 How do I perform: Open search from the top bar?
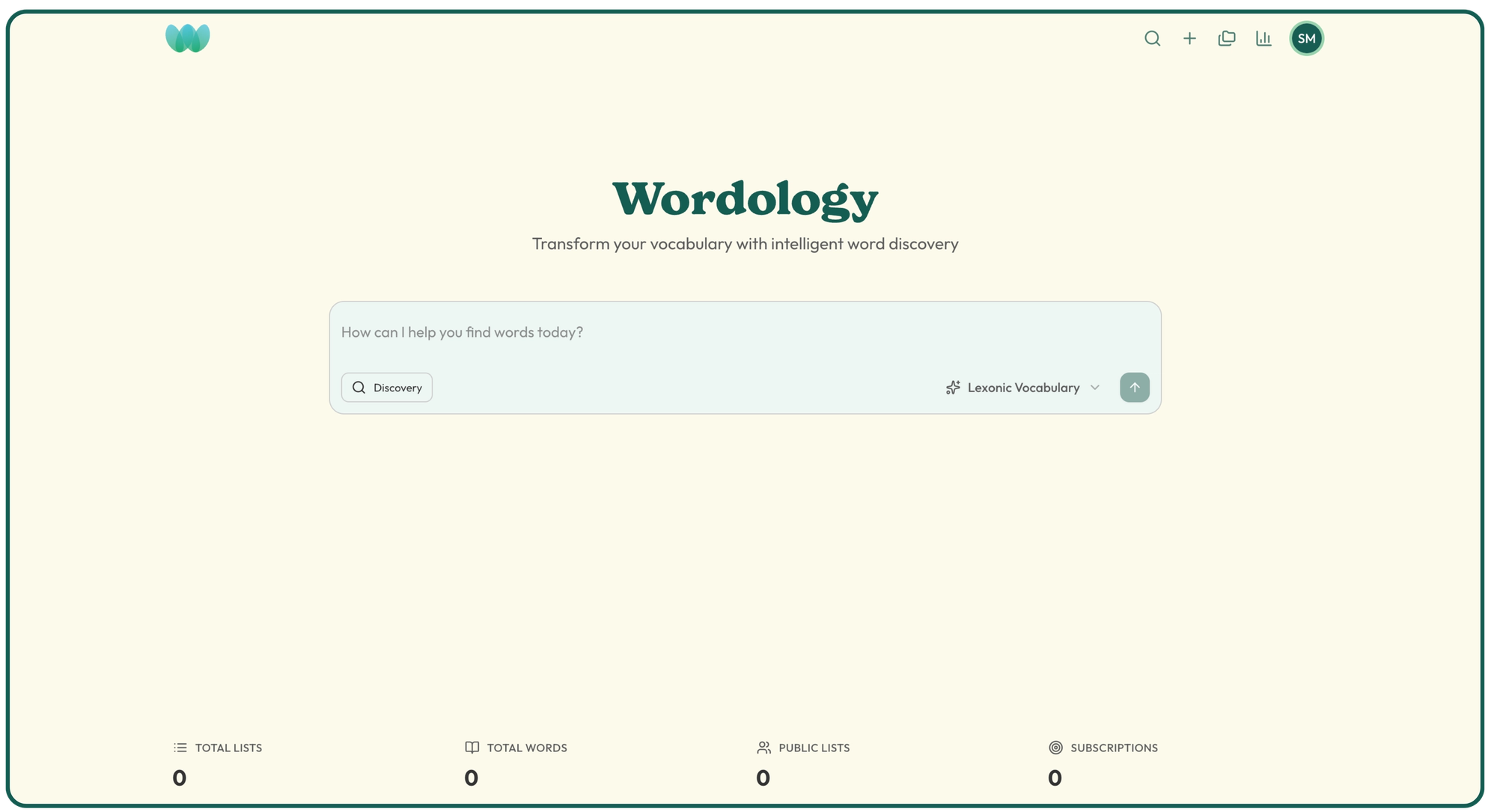(1152, 38)
